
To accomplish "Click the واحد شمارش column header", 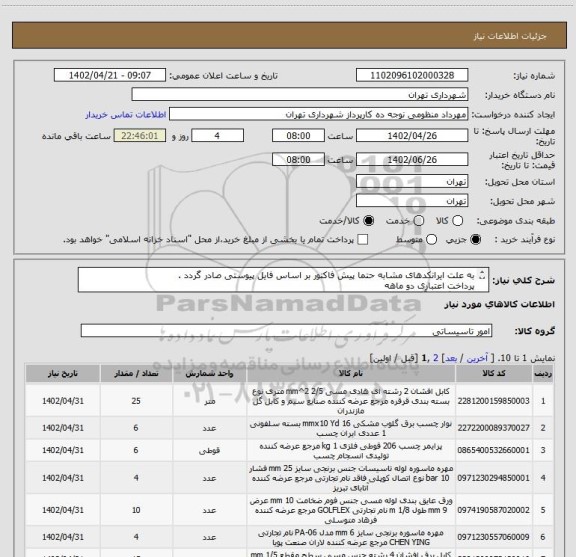I will tap(209, 374).
